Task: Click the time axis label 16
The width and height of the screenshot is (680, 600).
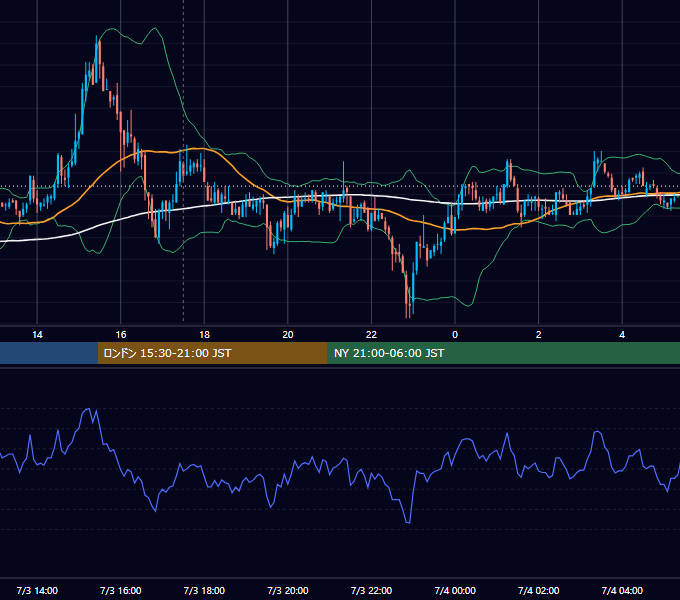Action: pos(121,335)
